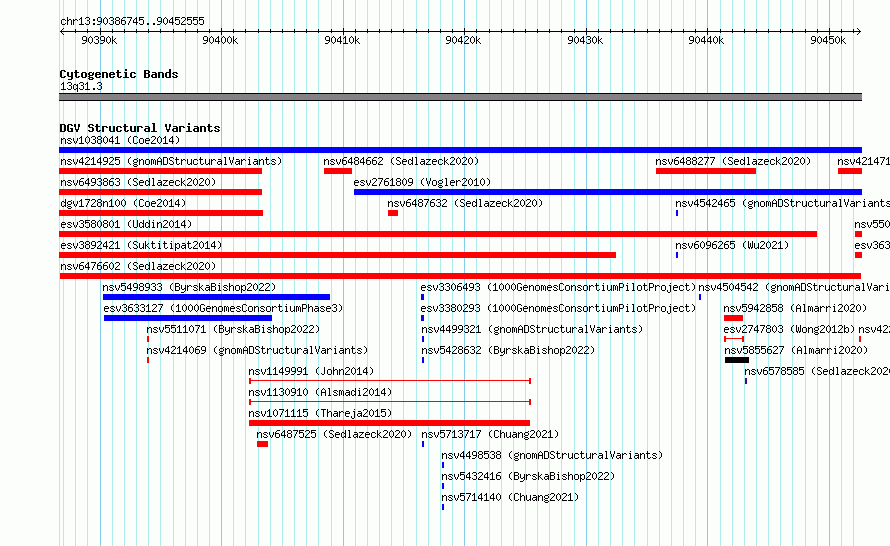Select the red esv3892421 variant bar
The height and width of the screenshot is (546, 890).
[337, 255]
